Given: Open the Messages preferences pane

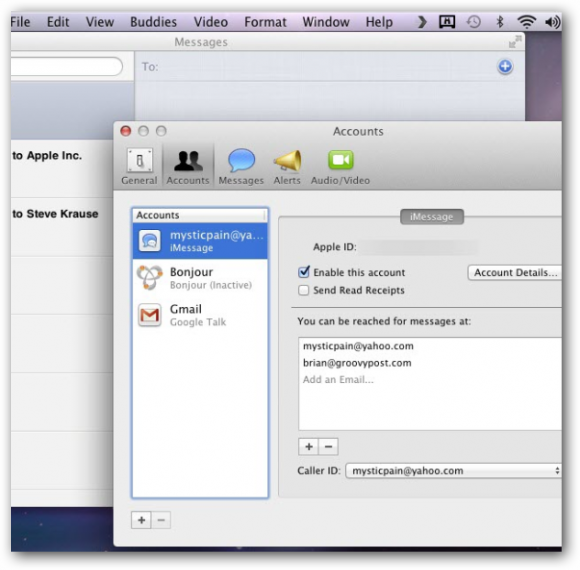Looking at the screenshot, I should (241, 166).
